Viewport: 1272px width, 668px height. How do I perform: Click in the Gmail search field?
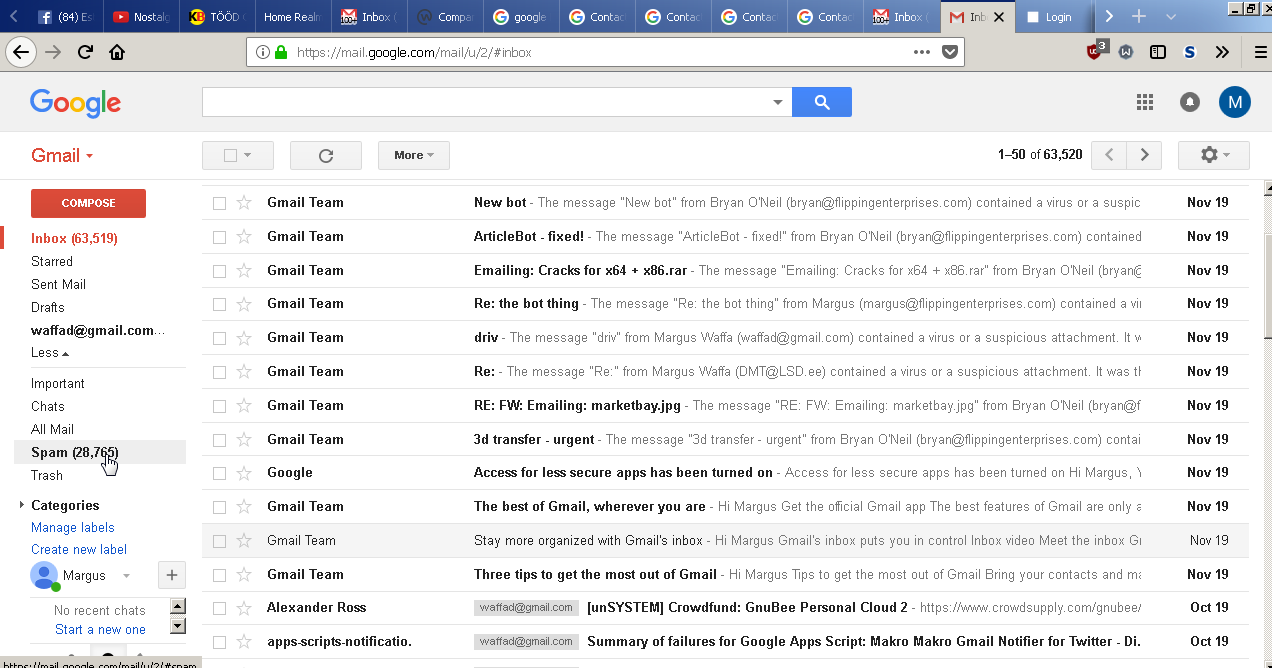(x=485, y=102)
